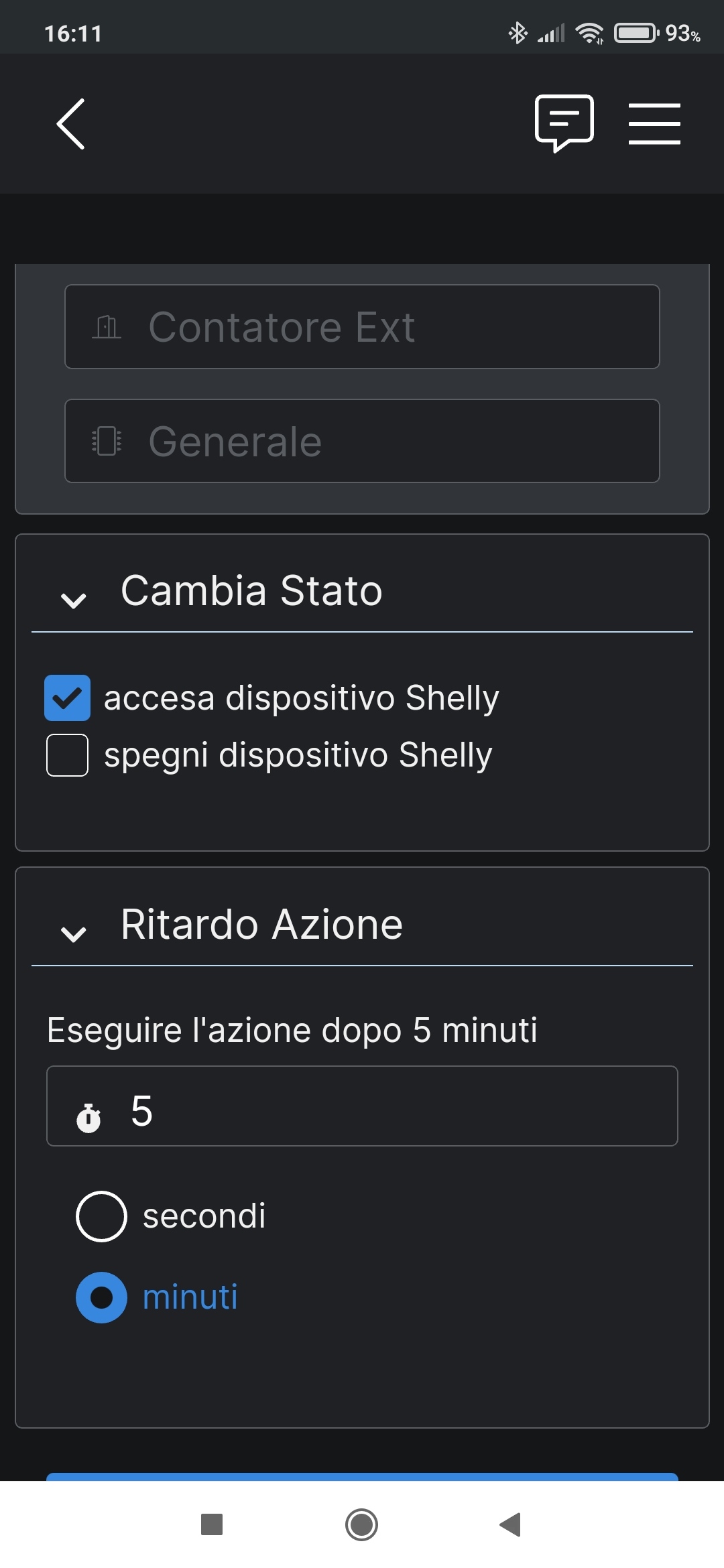724x1568 pixels.
Task: Open the chat message icon
Action: click(564, 123)
